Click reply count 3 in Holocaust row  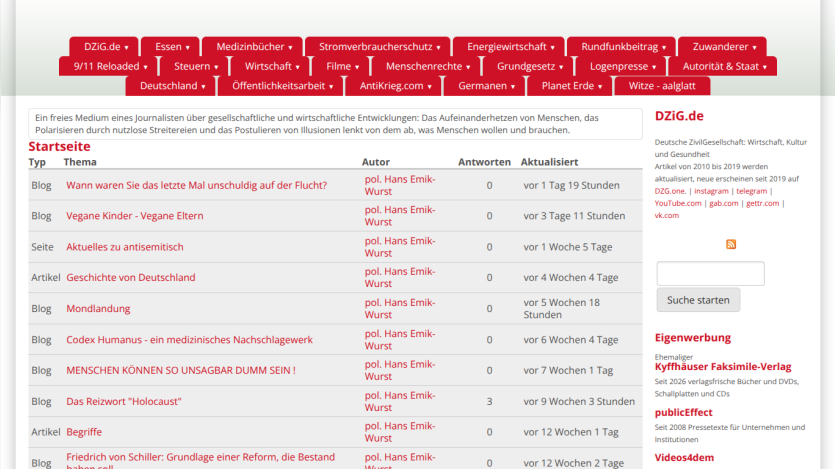(489, 401)
